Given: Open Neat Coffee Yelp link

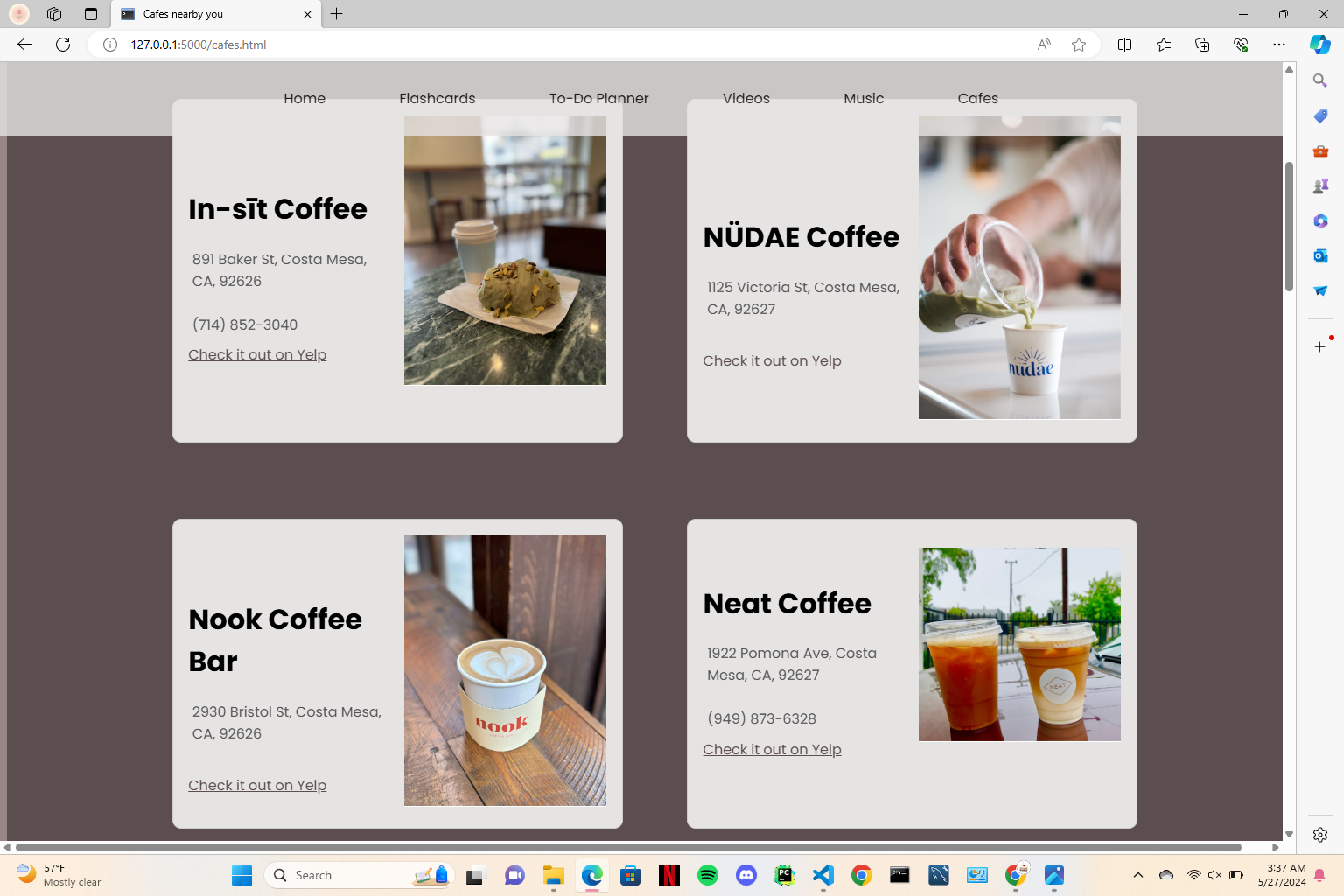Looking at the screenshot, I should (772, 749).
